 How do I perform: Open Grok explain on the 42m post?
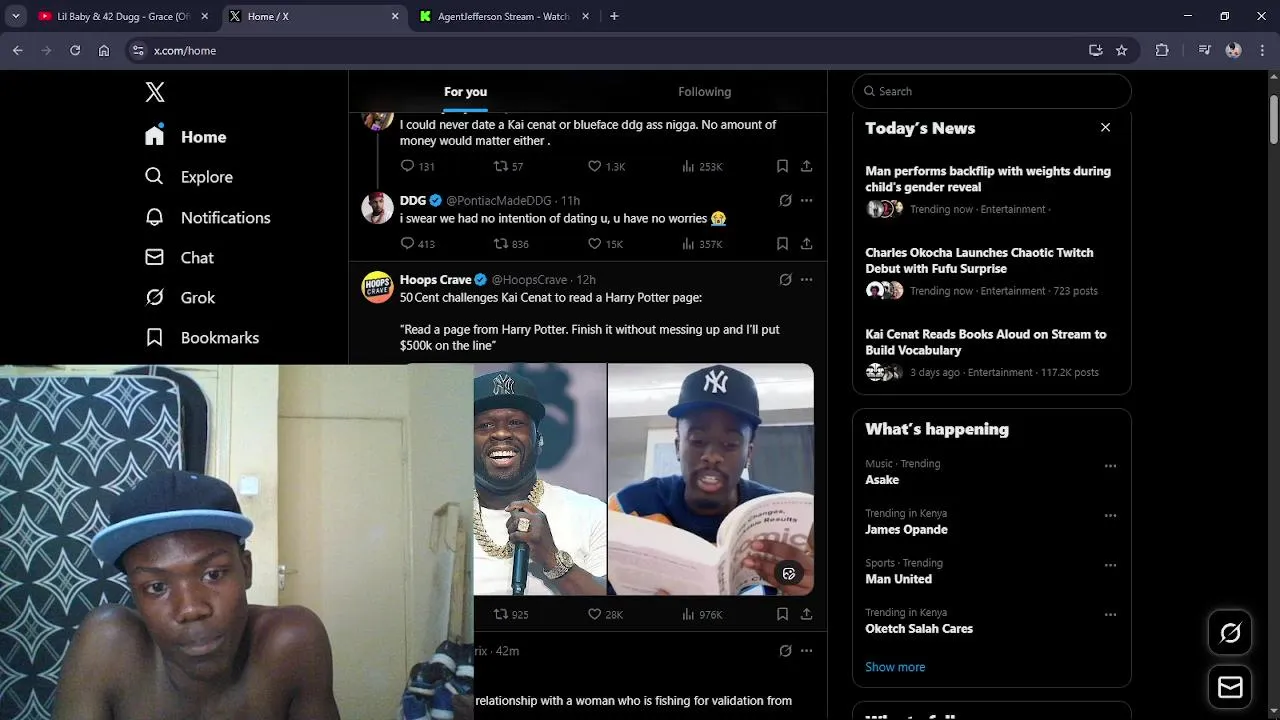pyautogui.click(x=785, y=651)
